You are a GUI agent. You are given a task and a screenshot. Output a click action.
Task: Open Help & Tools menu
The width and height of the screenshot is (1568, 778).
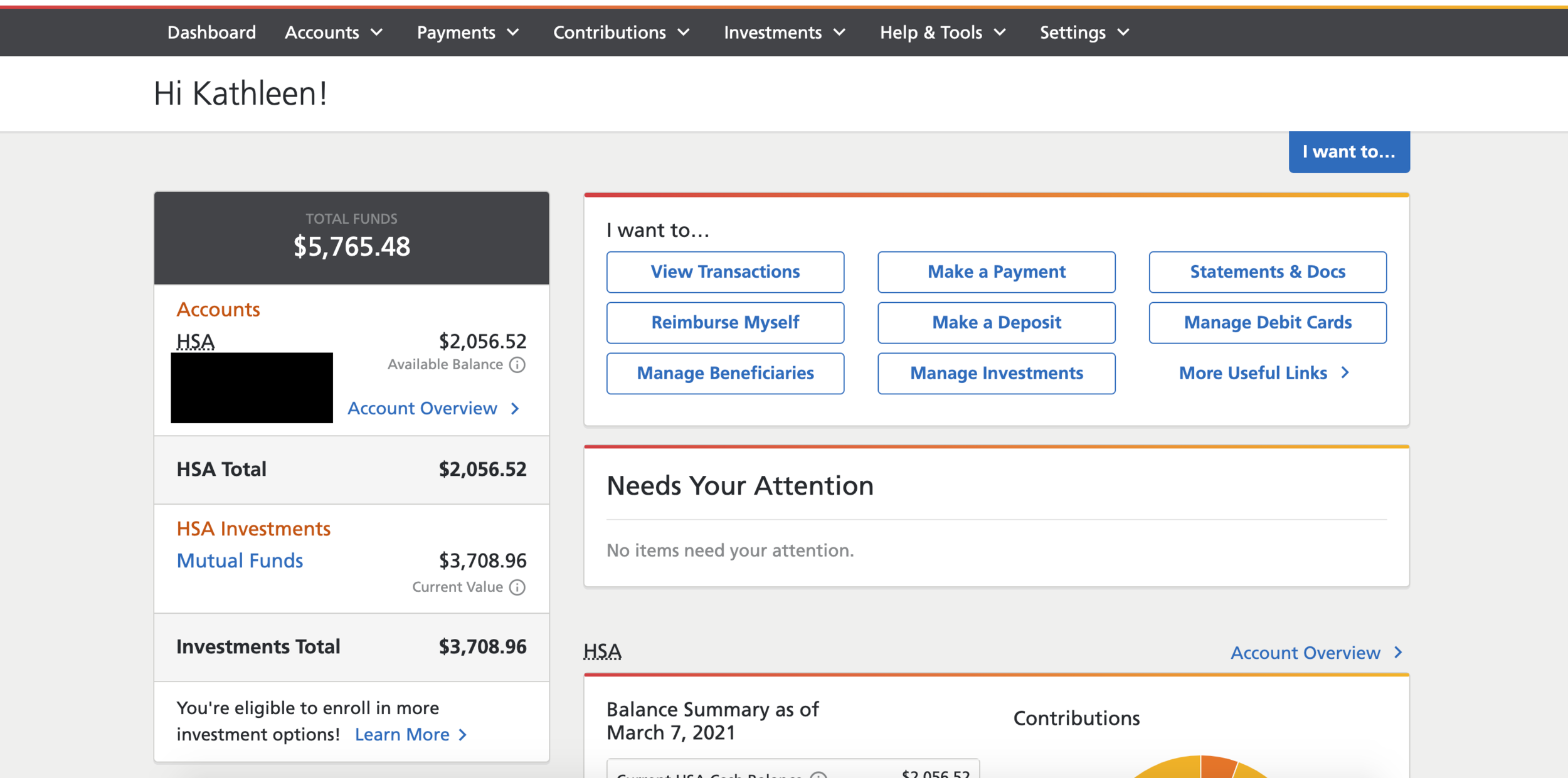(x=942, y=33)
